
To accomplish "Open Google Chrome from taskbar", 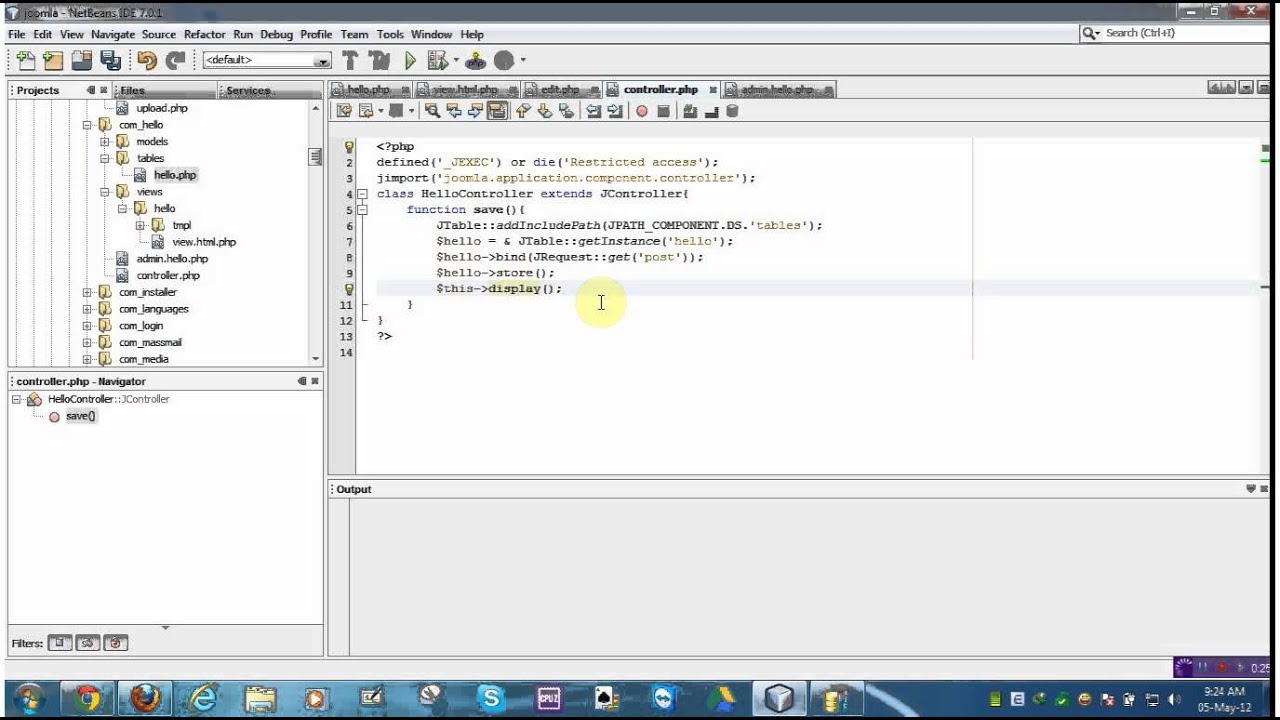I will click(88, 698).
